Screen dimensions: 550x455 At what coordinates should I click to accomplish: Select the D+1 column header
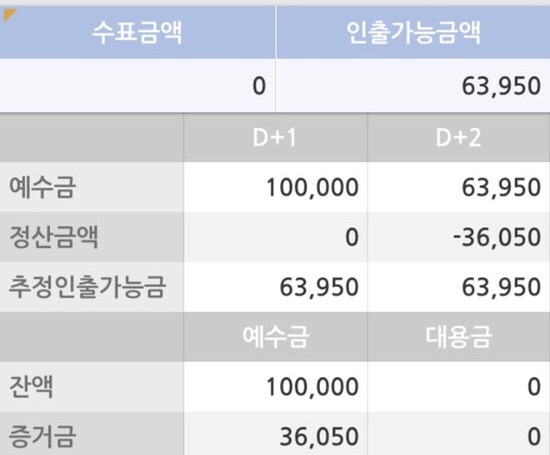click(275, 138)
